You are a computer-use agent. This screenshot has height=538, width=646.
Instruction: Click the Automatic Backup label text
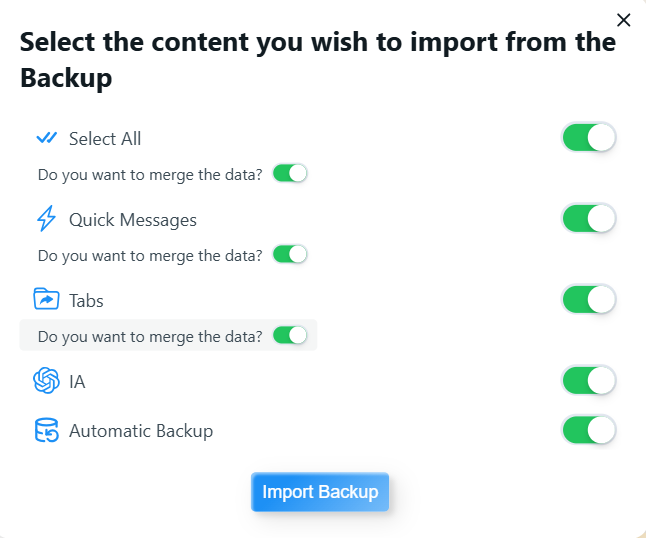click(x=141, y=432)
